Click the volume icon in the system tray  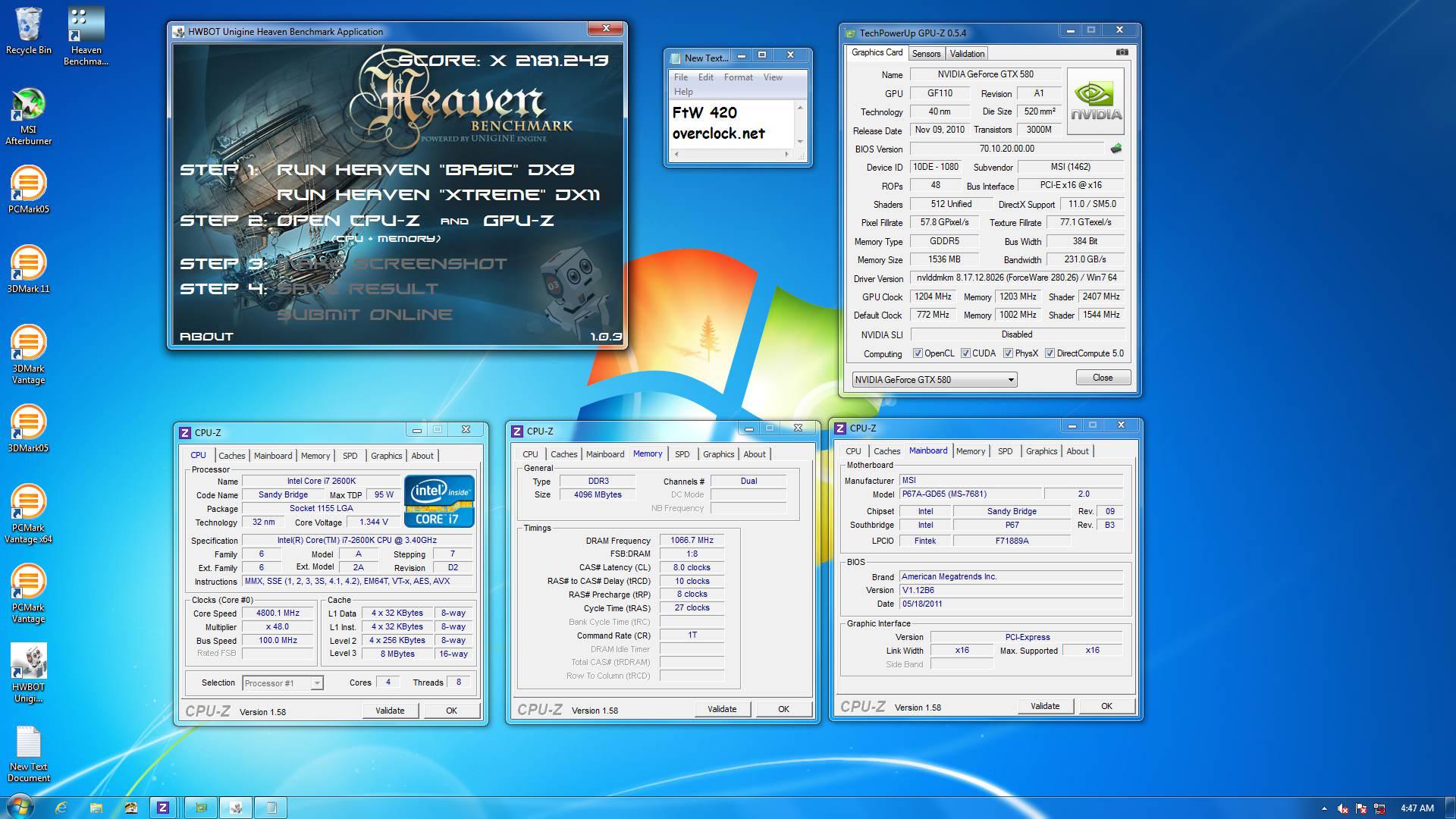pyautogui.click(x=1343, y=808)
